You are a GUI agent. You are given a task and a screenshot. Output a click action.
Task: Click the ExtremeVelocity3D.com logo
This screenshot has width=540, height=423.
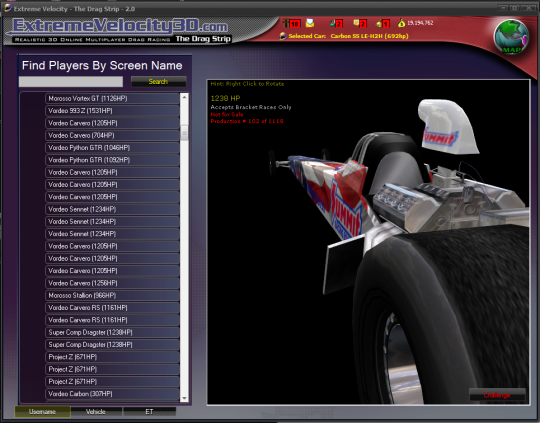tap(120, 26)
